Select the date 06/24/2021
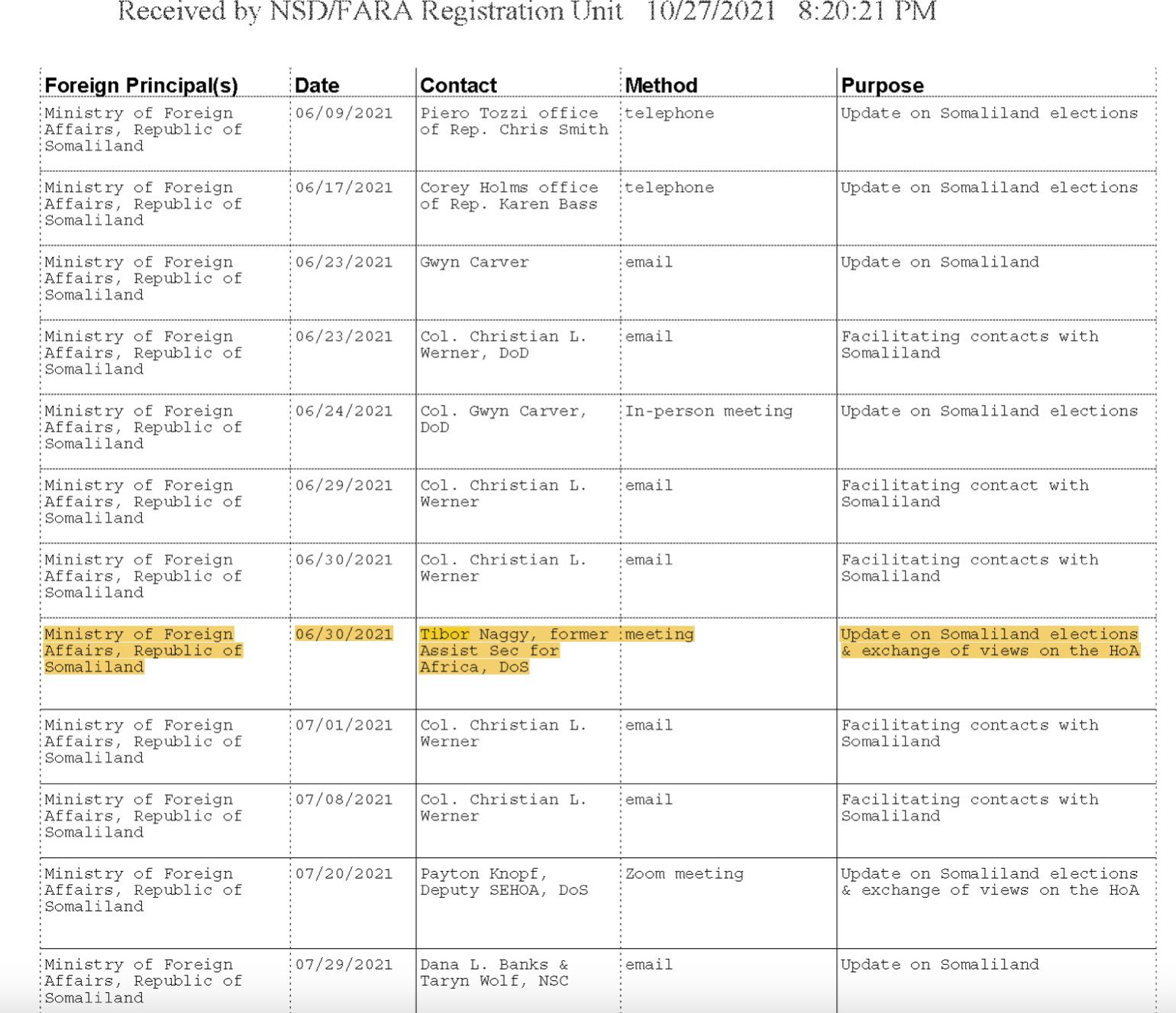The width and height of the screenshot is (1176, 1013). tap(344, 411)
